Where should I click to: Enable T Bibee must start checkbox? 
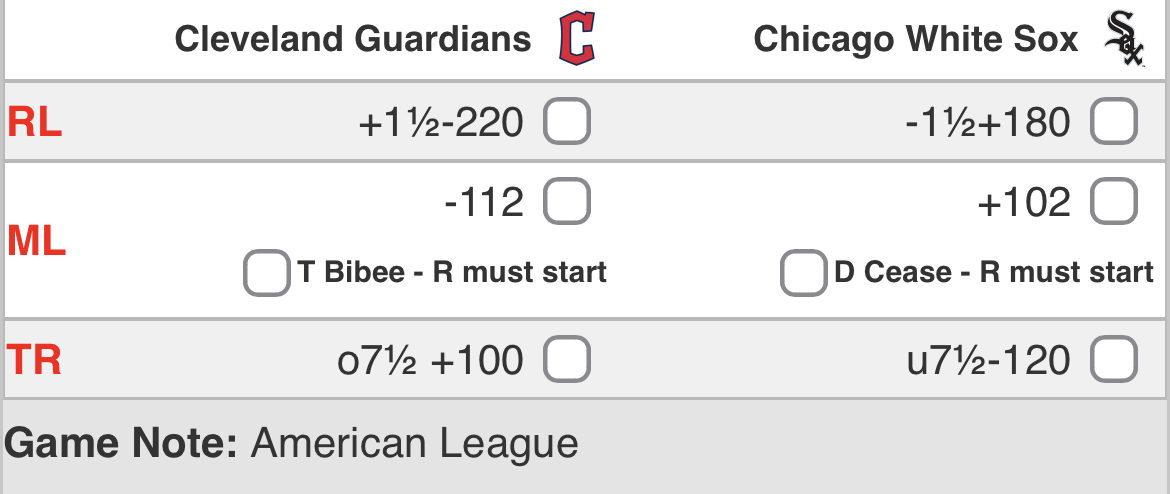click(x=267, y=273)
